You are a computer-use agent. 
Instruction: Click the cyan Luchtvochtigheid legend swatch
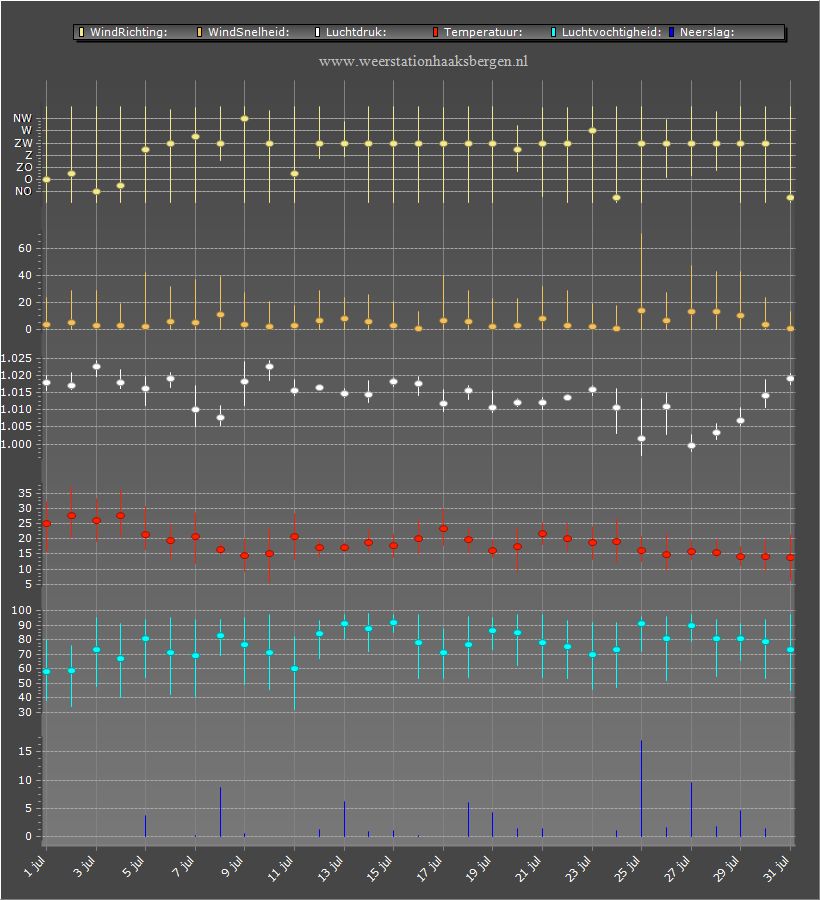coord(554,32)
